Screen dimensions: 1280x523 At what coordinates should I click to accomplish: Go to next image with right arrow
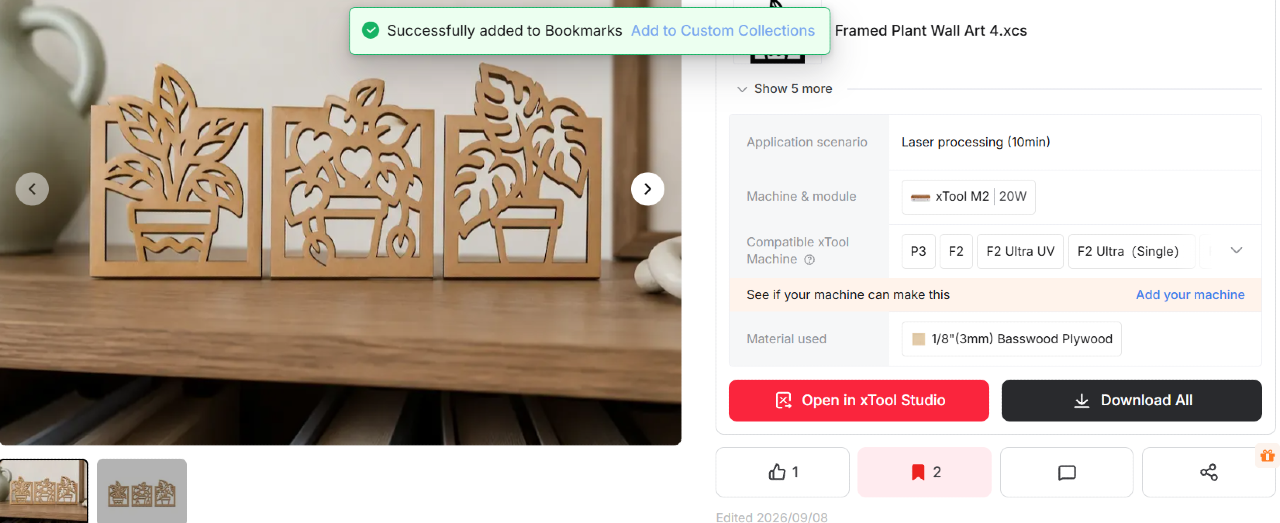point(648,188)
